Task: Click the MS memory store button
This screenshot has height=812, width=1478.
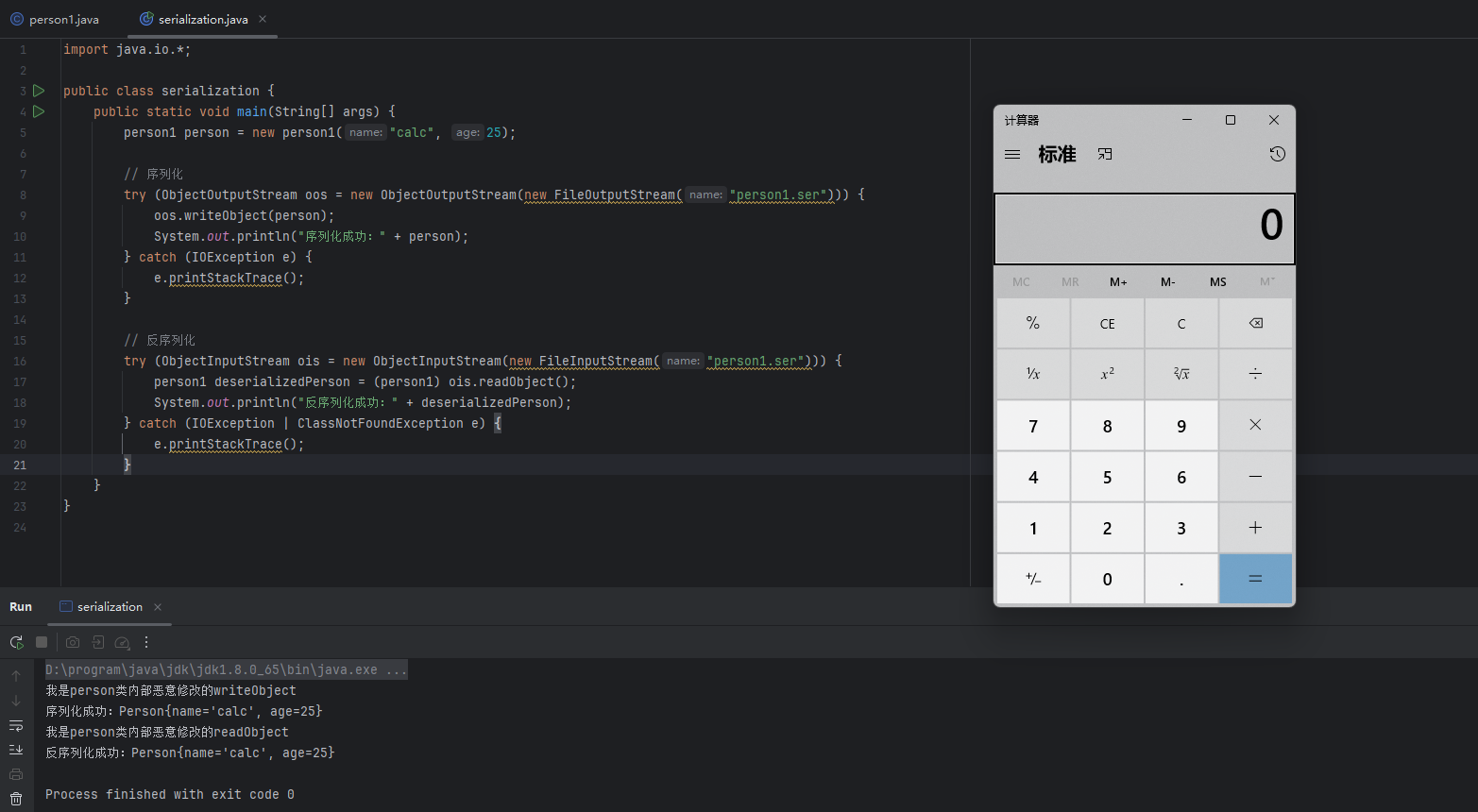Action: tap(1218, 282)
